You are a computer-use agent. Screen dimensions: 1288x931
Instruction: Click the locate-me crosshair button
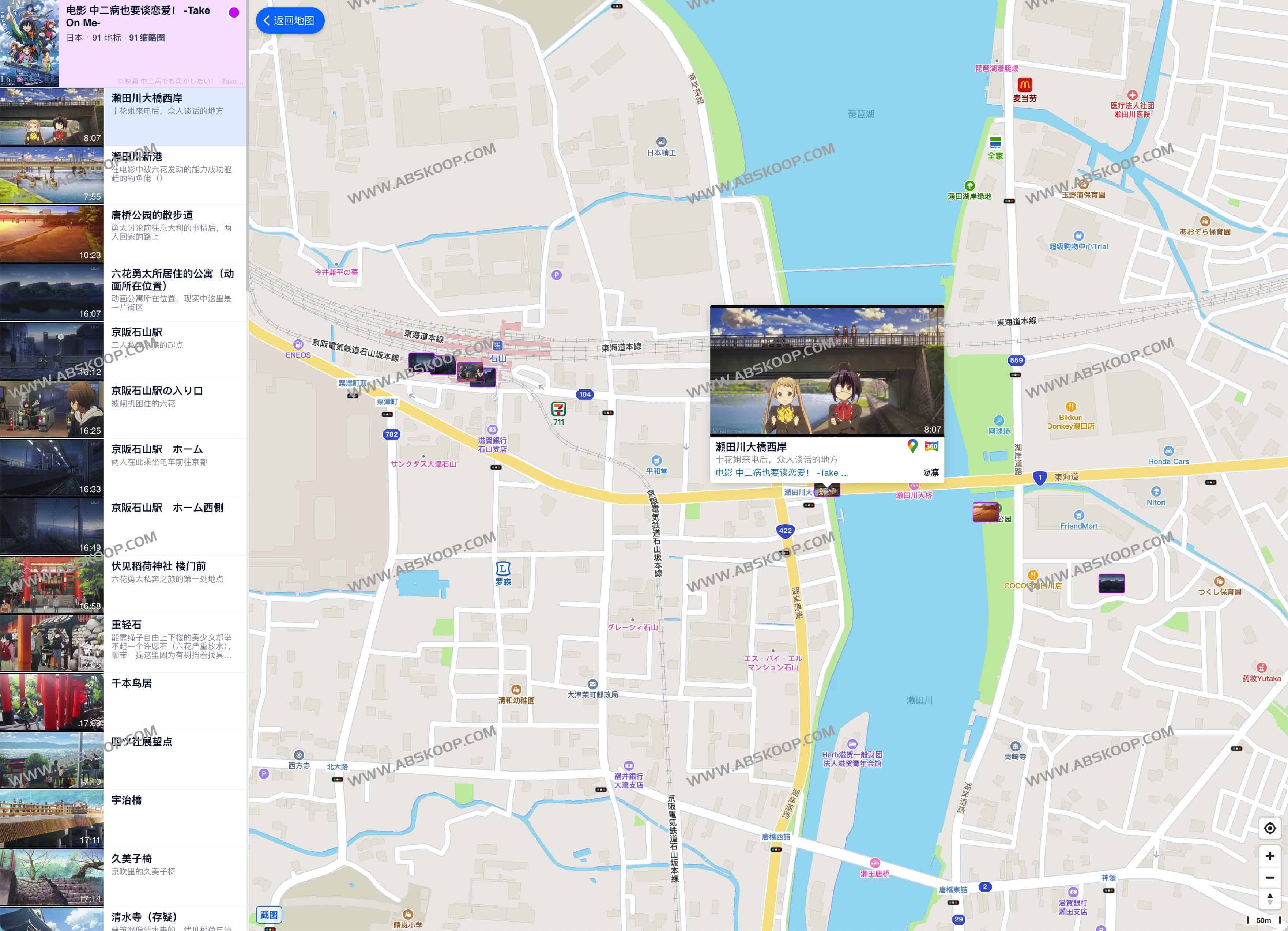pyautogui.click(x=1270, y=828)
